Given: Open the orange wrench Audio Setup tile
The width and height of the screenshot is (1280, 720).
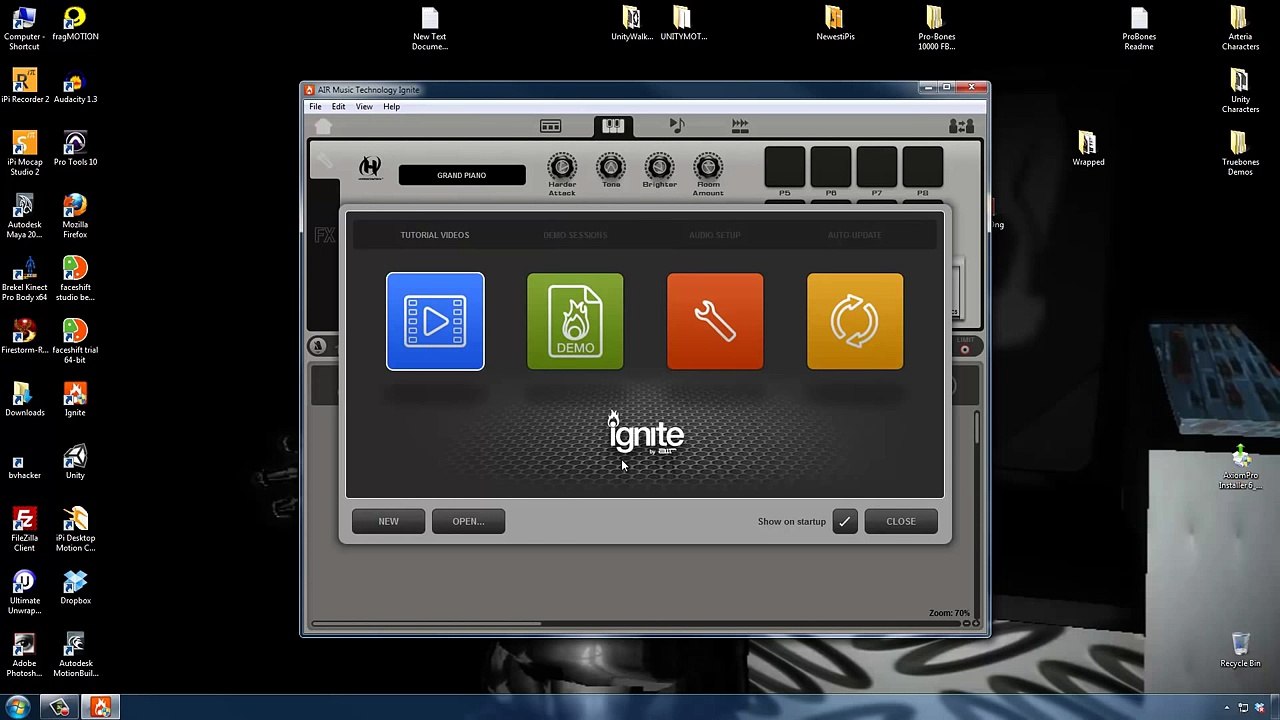Looking at the screenshot, I should click(x=715, y=321).
